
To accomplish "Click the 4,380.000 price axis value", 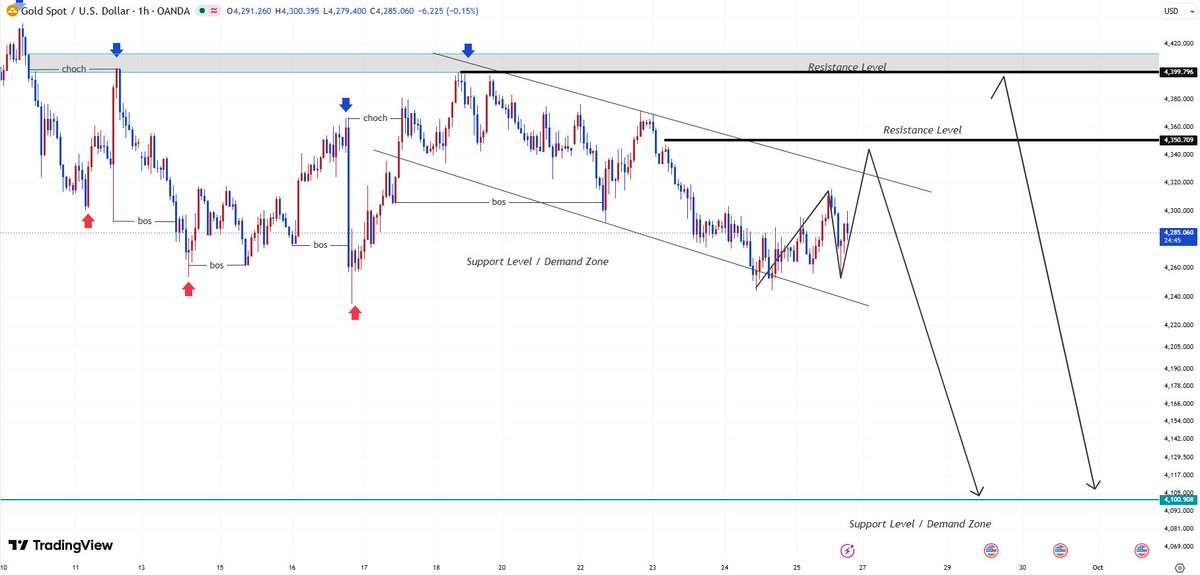I will coord(1177,99).
